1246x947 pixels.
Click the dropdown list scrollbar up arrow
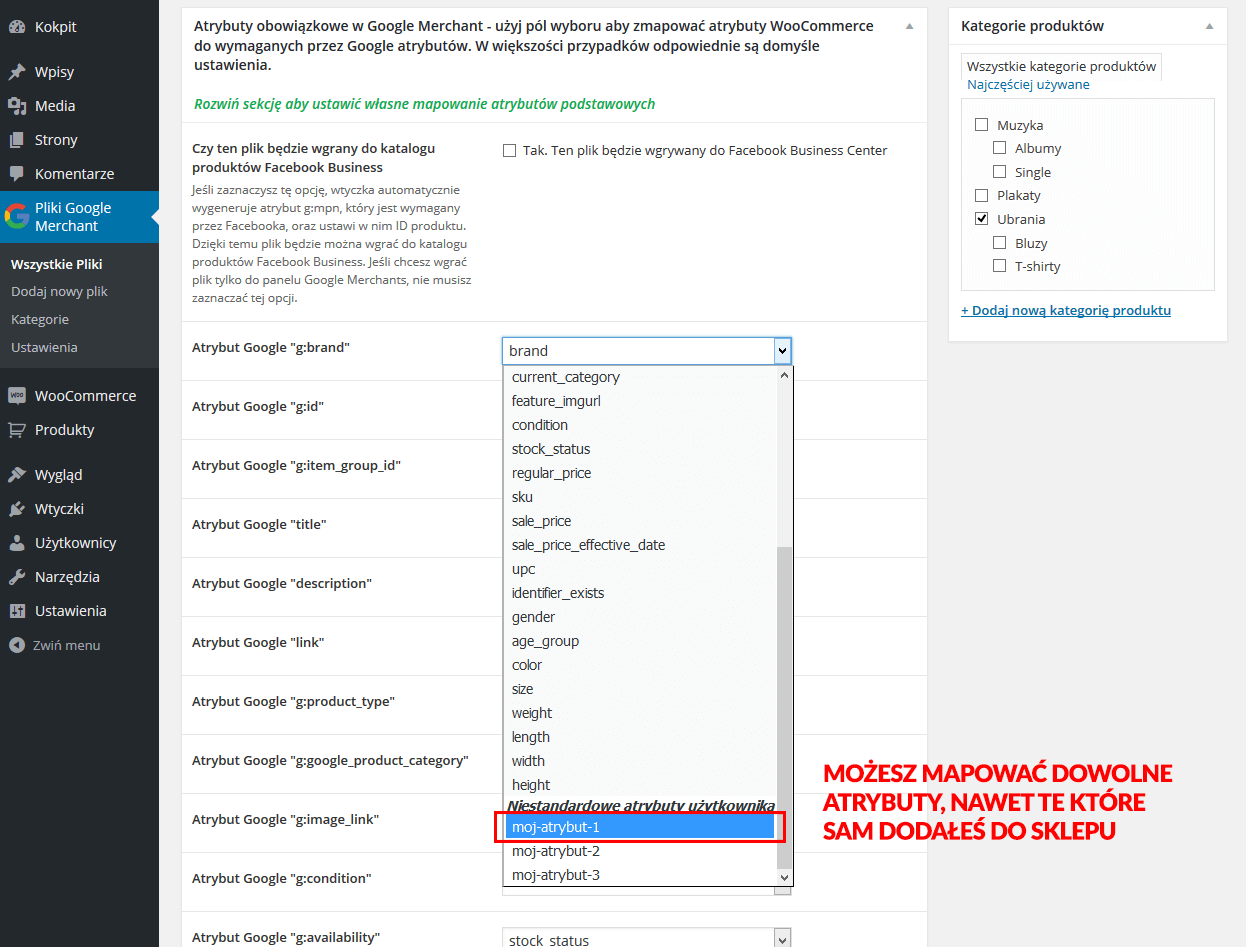tap(785, 375)
